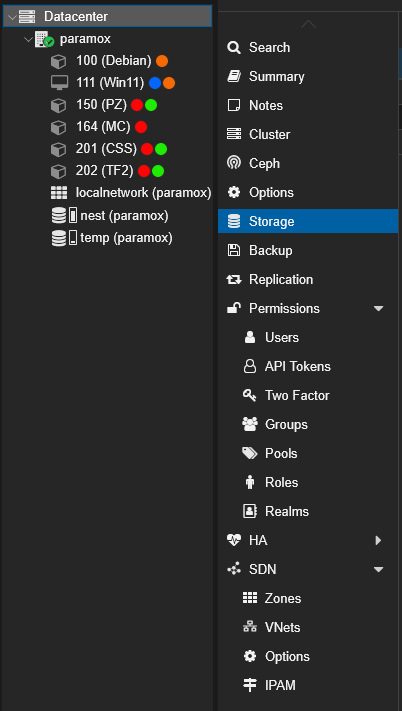402x711 pixels.
Task: Select the 111 (Win11) virtual machine
Action: click(x=110, y=83)
